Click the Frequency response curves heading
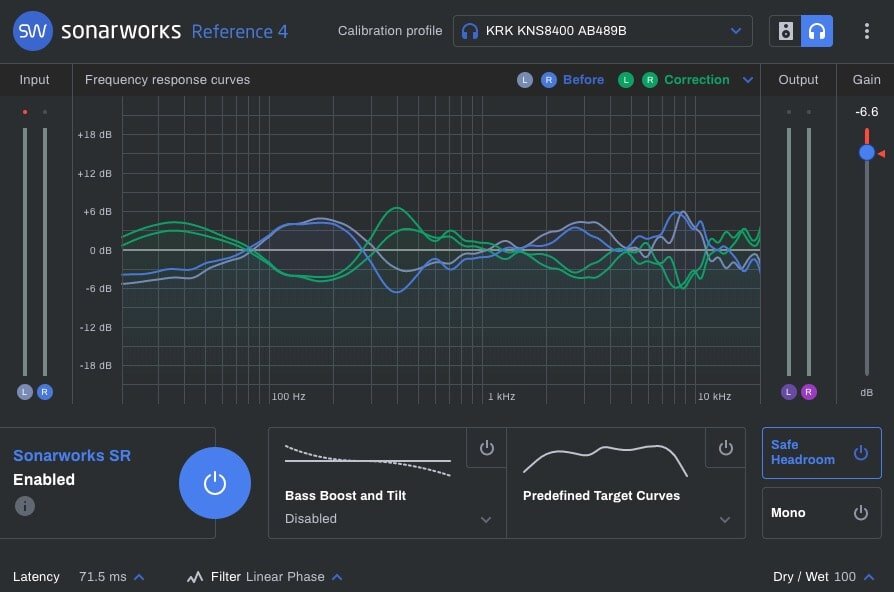Viewport: 894px width, 592px height. (167, 80)
